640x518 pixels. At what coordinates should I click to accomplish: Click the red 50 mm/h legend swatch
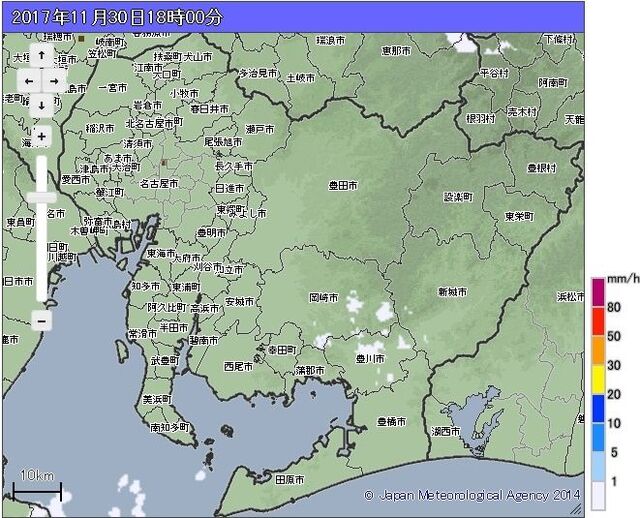[598, 321]
